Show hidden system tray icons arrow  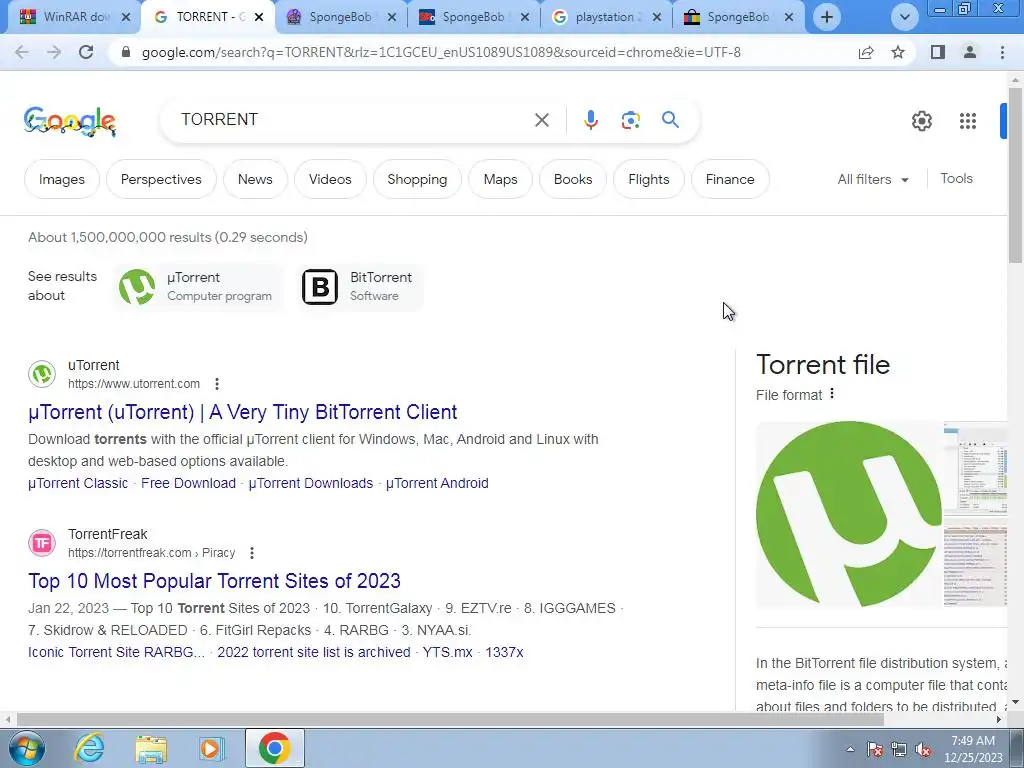850,750
